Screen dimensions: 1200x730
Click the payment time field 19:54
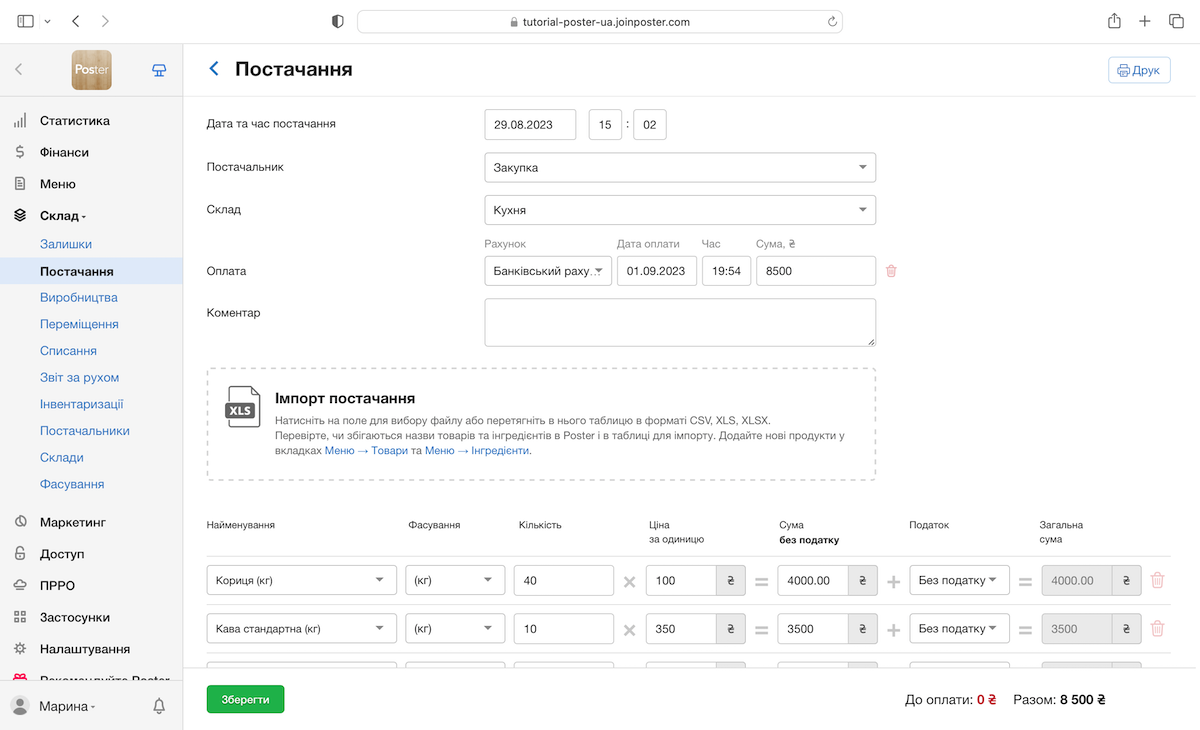click(726, 271)
